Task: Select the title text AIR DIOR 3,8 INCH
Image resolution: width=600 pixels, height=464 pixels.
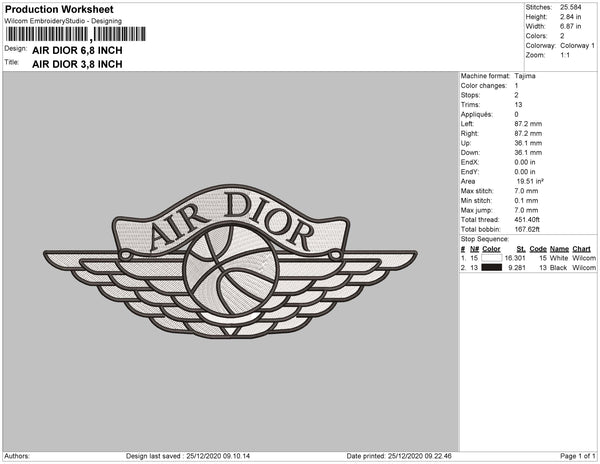Action: point(77,64)
